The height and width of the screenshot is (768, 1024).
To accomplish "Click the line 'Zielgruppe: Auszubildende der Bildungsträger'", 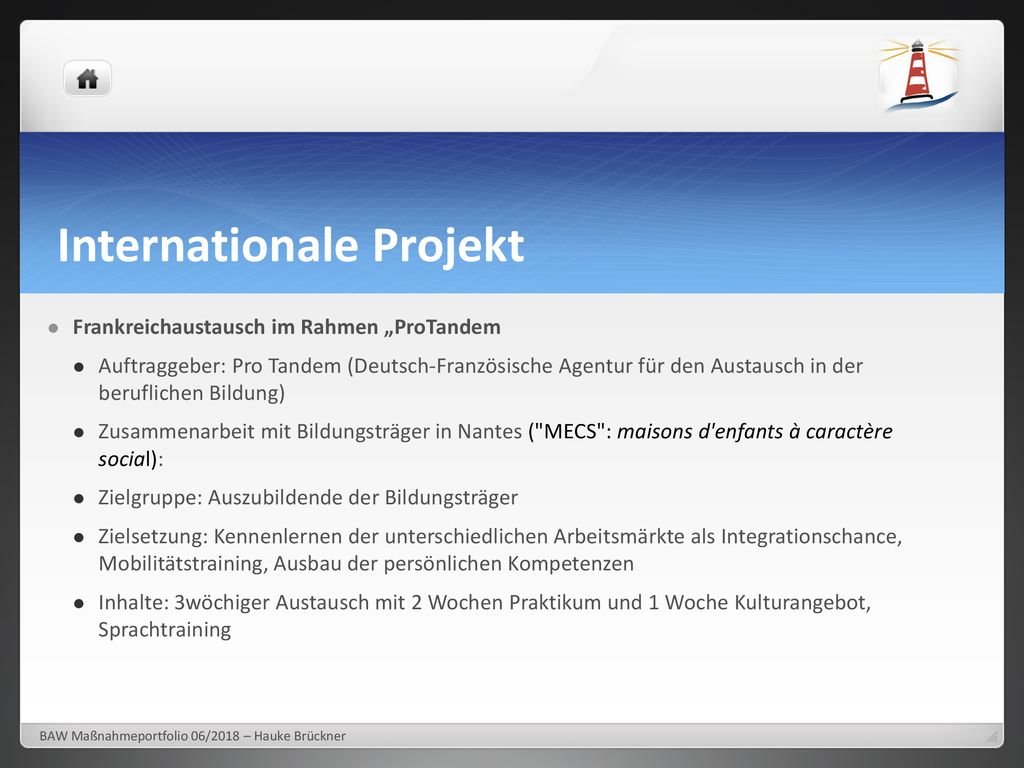I will click(308, 498).
